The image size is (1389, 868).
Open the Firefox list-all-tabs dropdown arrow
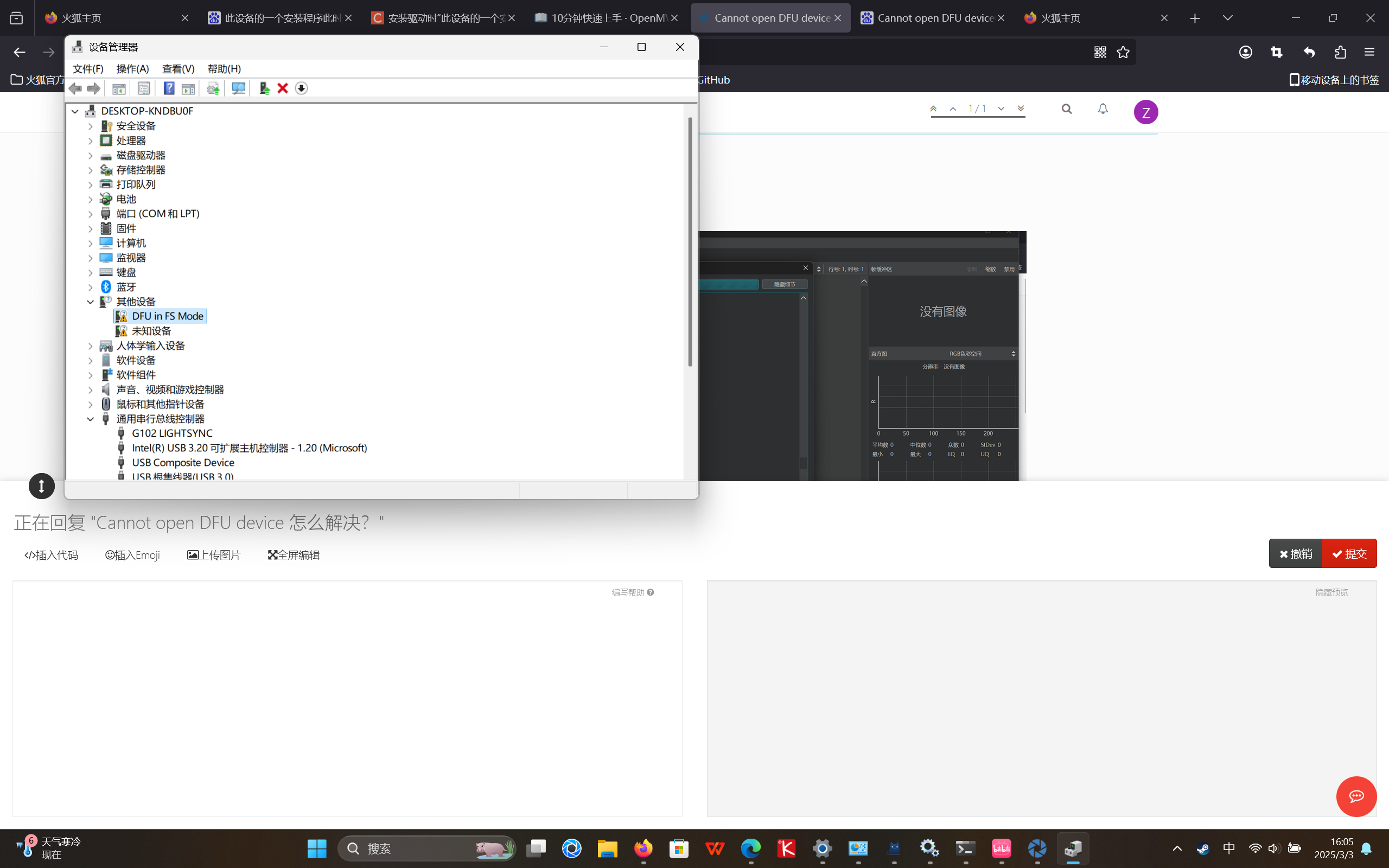(x=1228, y=18)
